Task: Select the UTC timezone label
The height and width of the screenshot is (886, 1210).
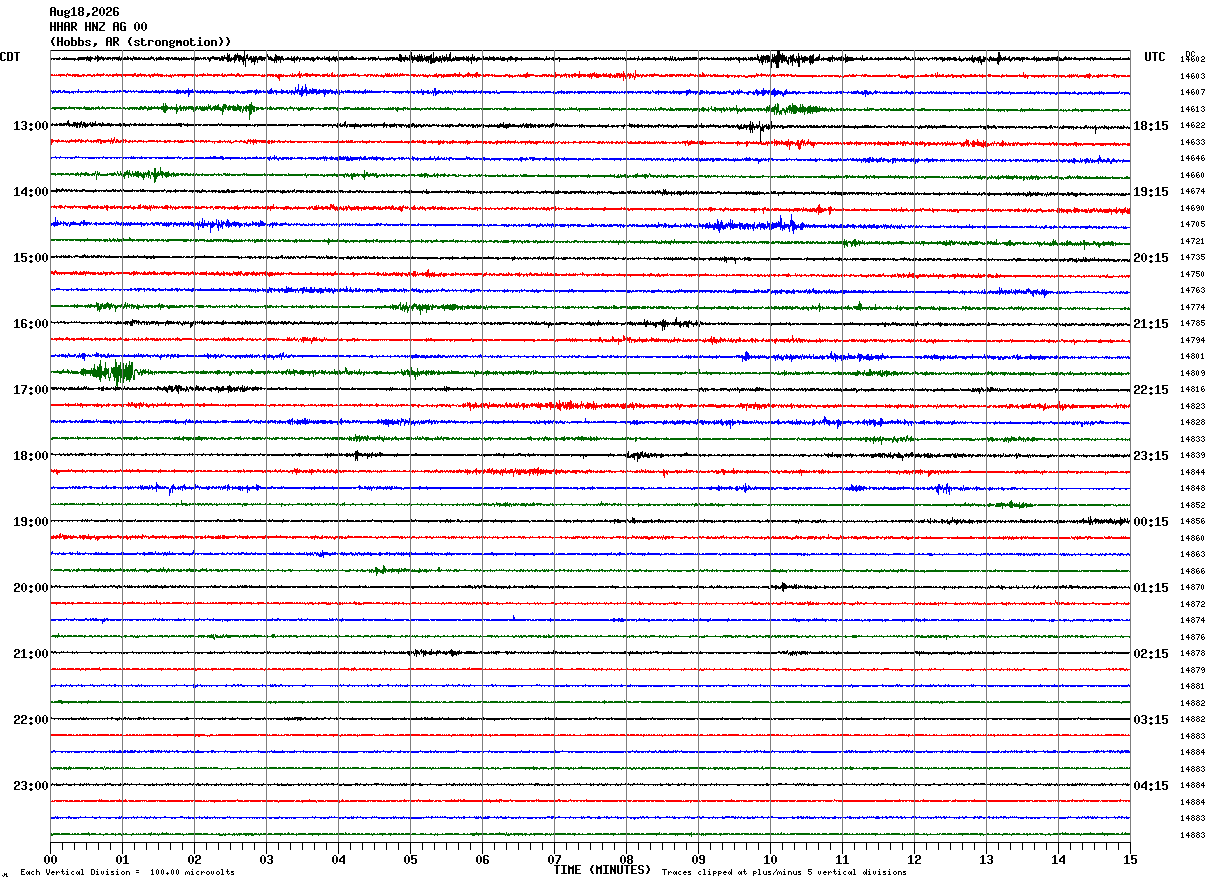Action: coord(1155,57)
